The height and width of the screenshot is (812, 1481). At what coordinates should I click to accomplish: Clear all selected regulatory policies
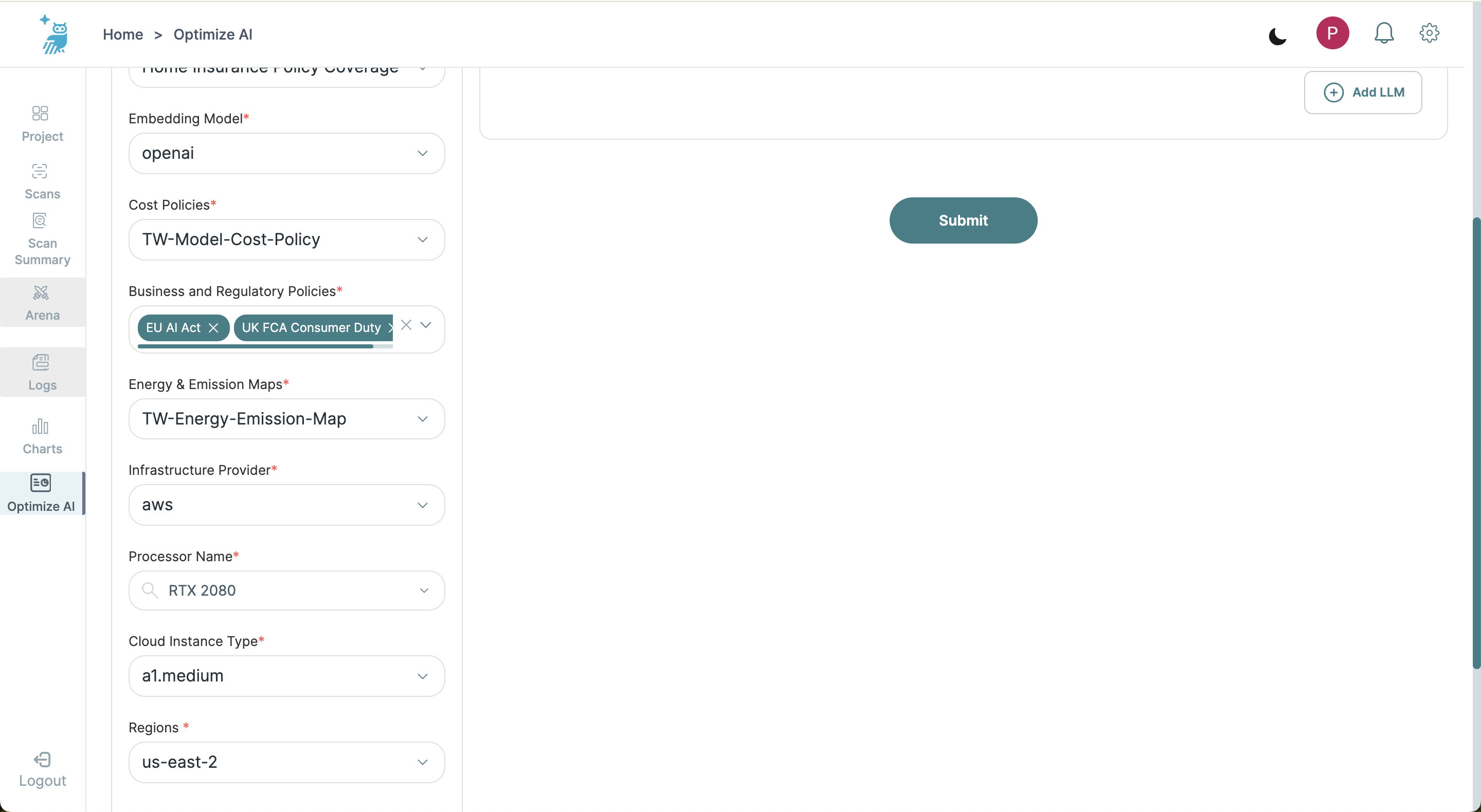coord(406,325)
